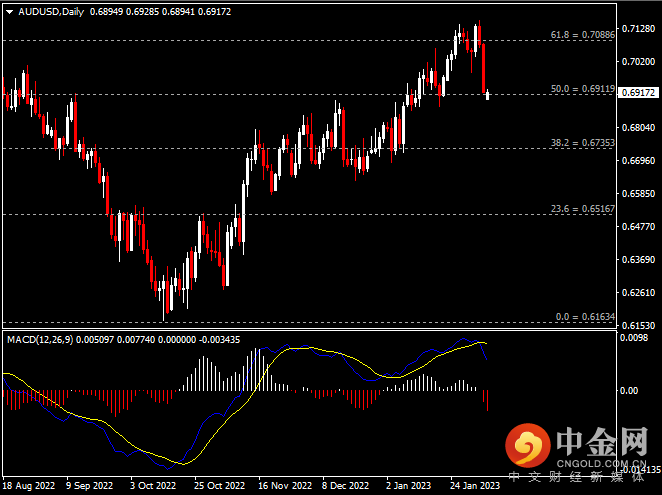Select the 0.0 = 0.61634 Fibonacci label
662x495 pixels.
[587, 316]
